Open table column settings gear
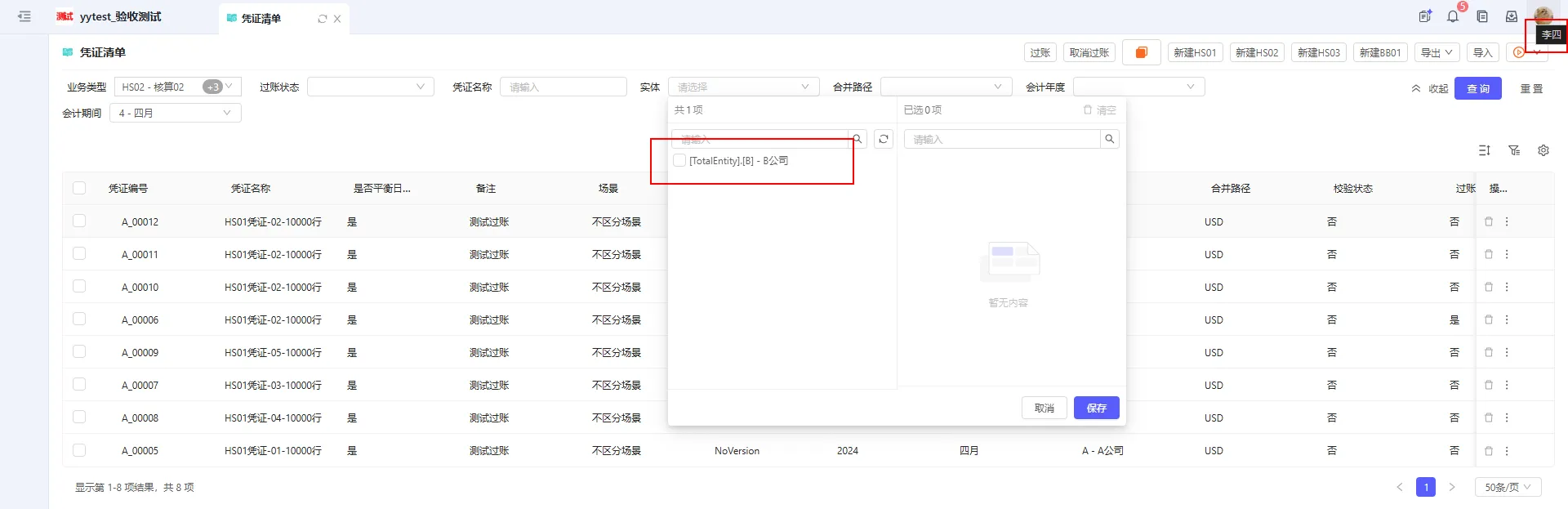This screenshot has height=509, width=1568. click(x=1543, y=150)
